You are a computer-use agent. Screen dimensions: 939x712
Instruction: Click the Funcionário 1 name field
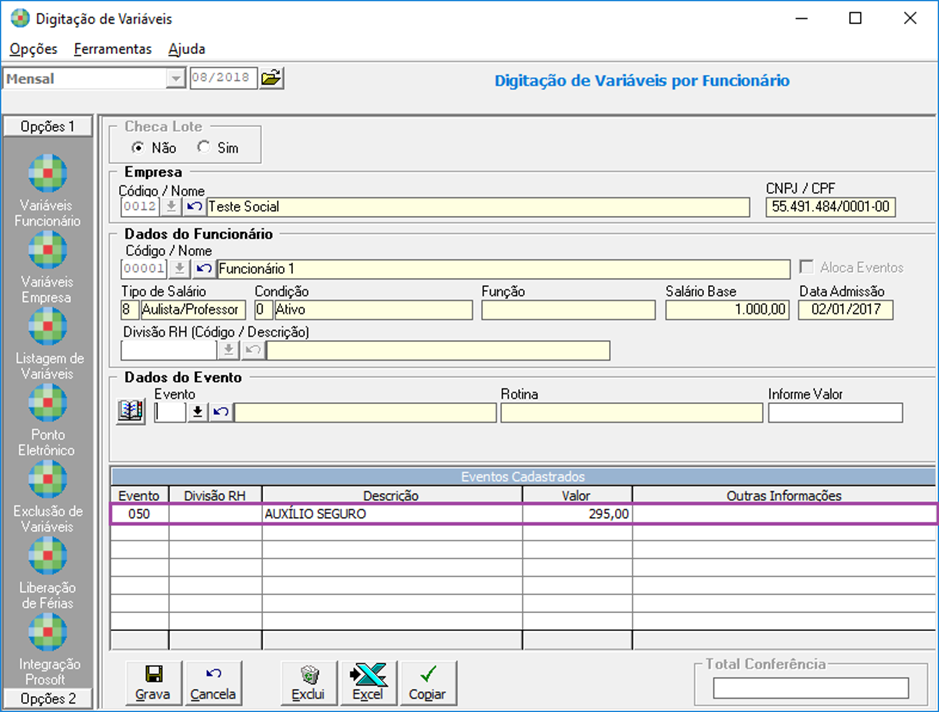pos(503,269)
